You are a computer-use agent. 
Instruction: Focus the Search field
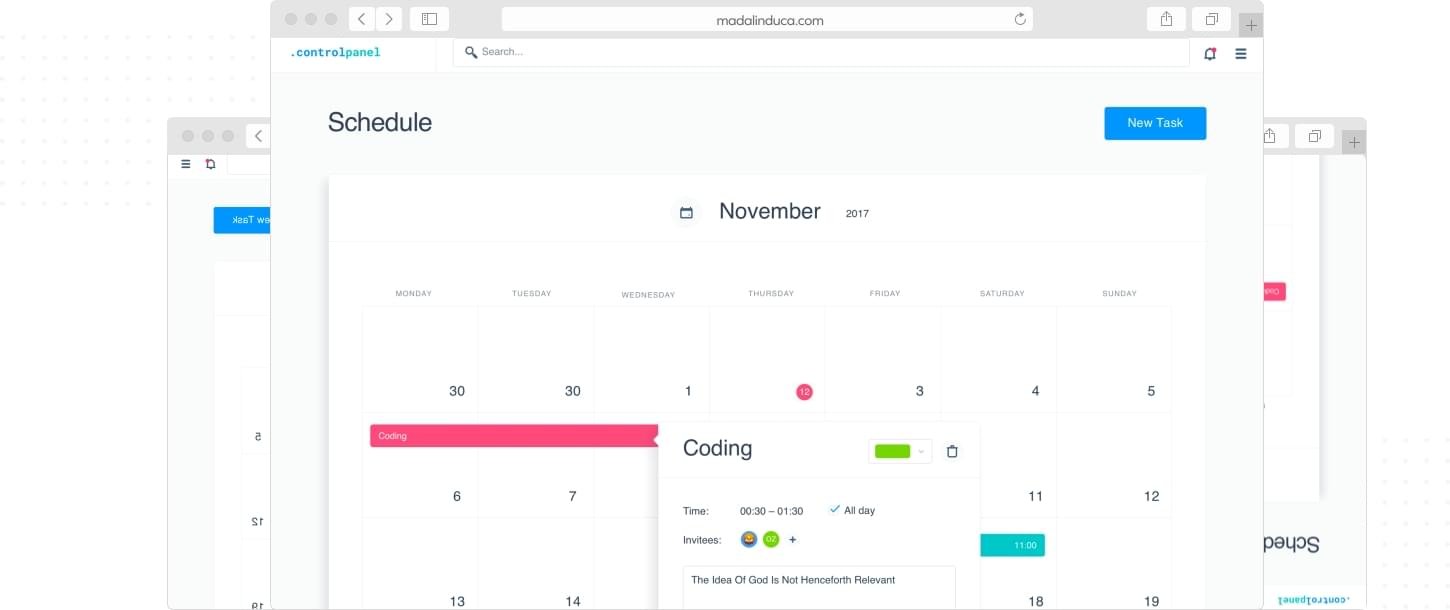pos(820,52)
